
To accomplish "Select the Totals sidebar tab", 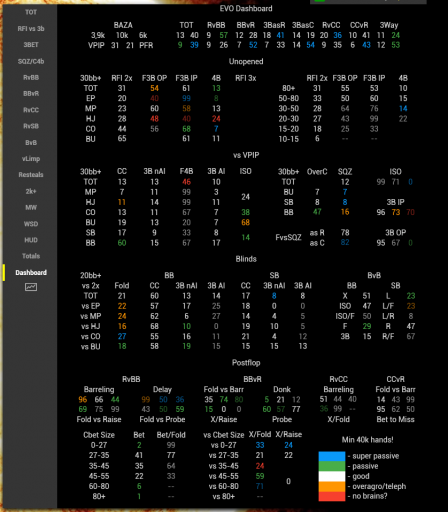I will click(x=31, y=256).
